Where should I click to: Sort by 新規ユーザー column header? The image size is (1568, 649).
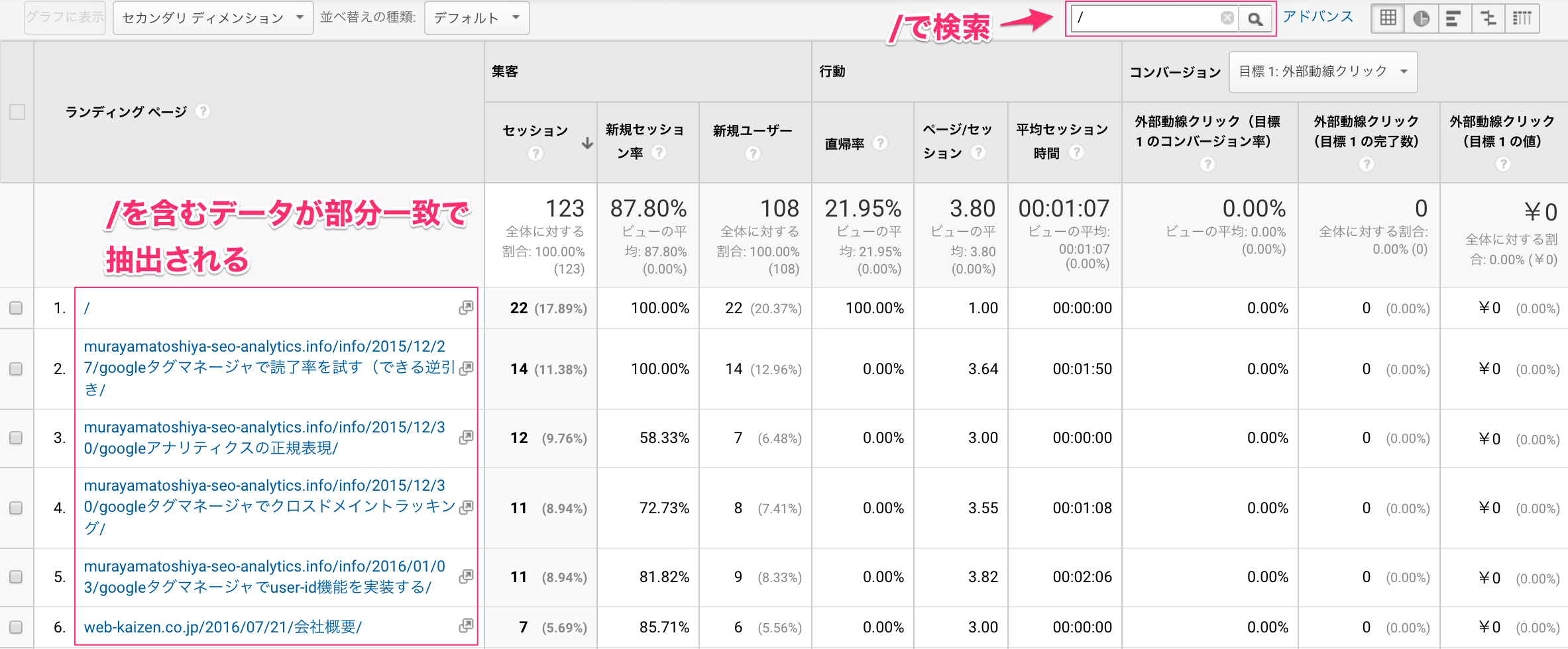[753, 131]
